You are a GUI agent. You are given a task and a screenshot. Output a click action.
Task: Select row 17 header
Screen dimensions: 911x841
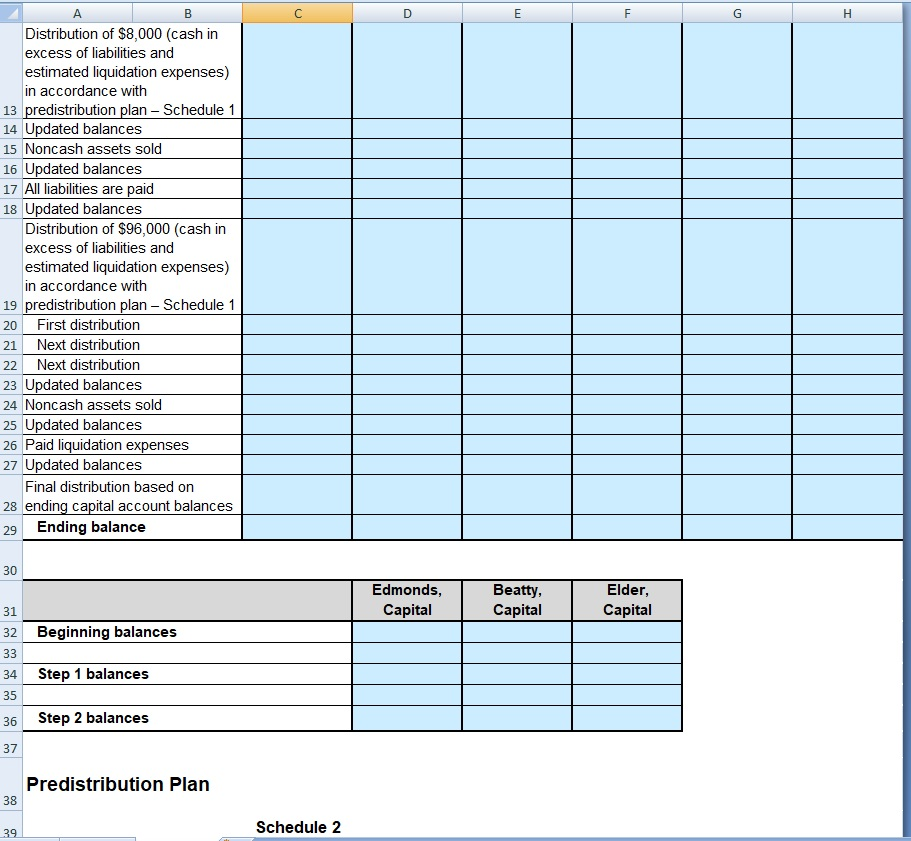coord(11,189)
